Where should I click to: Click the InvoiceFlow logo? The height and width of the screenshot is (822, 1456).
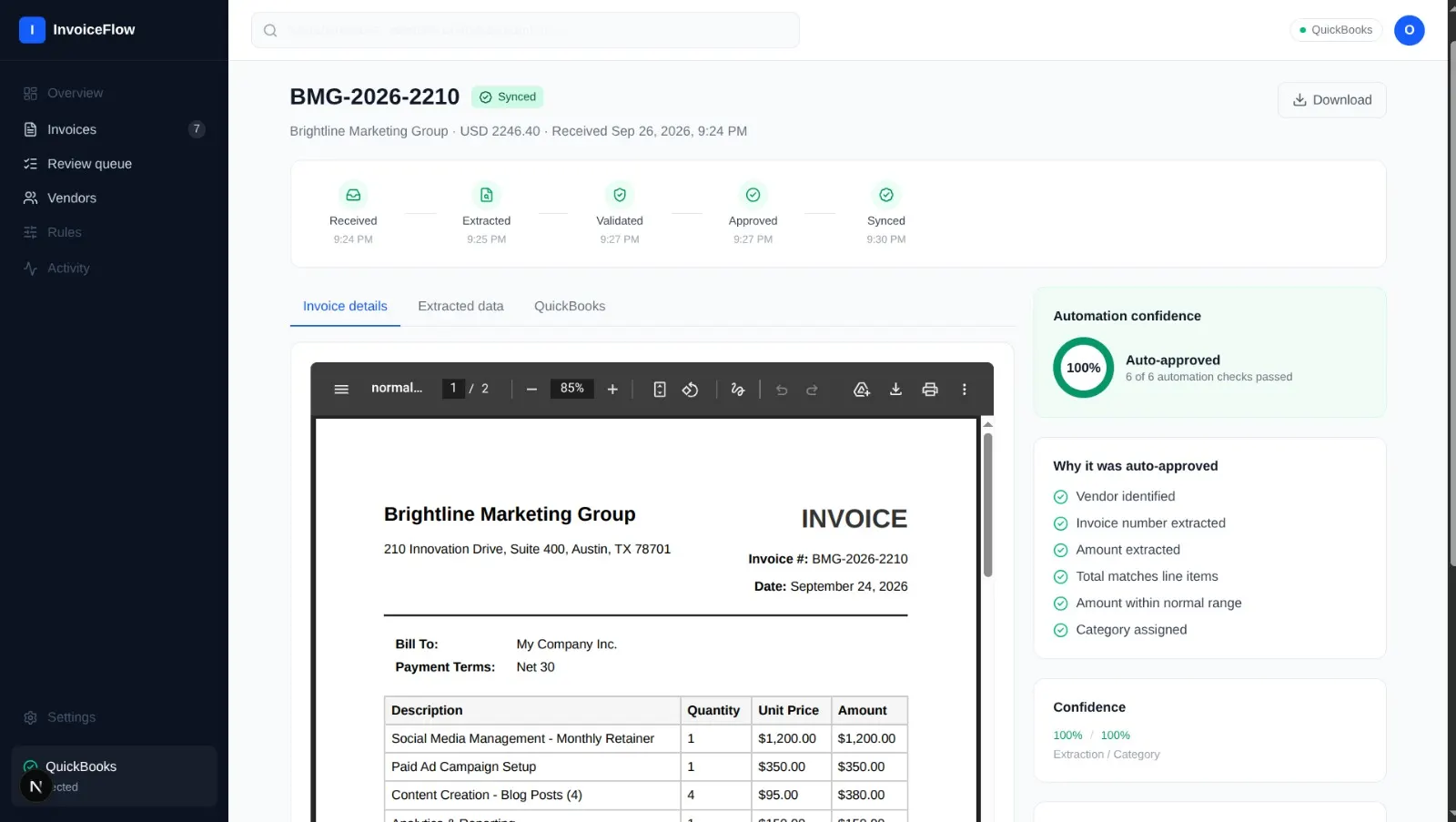(77, 30)
